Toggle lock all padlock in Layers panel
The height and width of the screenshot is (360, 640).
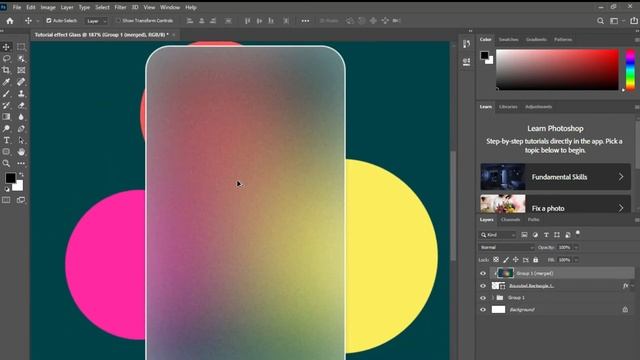tap(536, 260)
